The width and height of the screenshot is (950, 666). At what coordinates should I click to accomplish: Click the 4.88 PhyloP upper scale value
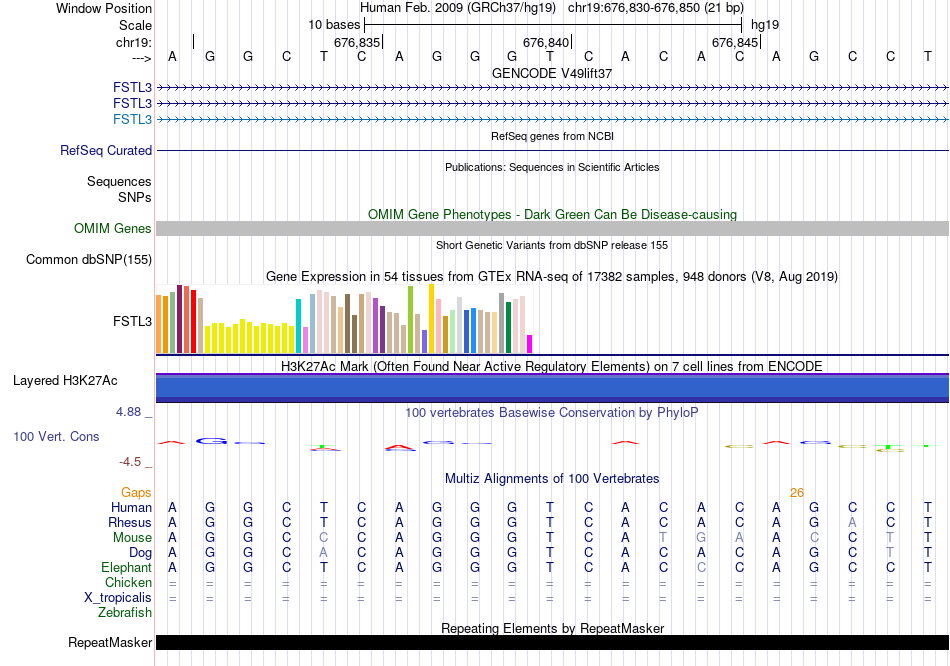click(x=128, y=412)
